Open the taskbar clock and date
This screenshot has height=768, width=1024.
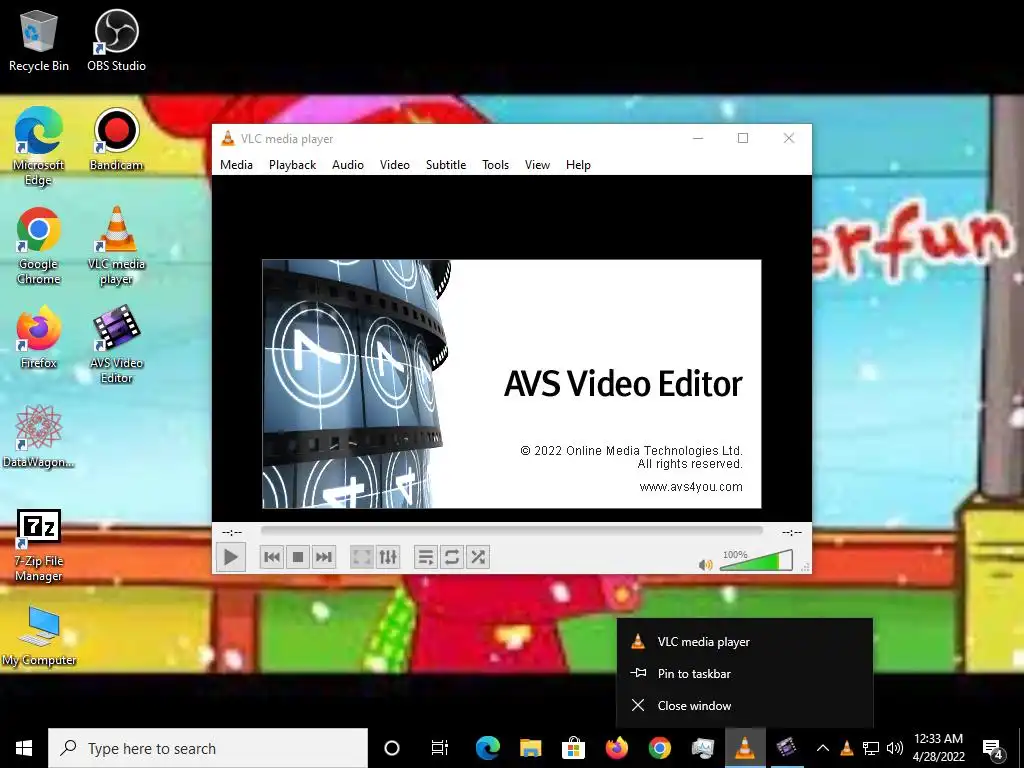click(x=938, y=748)
